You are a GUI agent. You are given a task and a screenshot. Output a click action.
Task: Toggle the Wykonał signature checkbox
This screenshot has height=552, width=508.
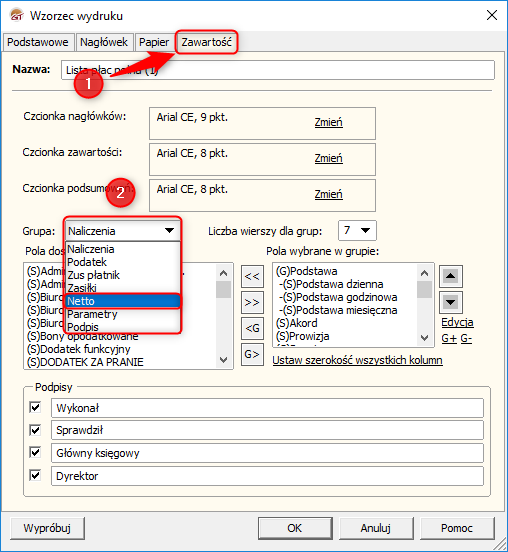(x=35, y=407)
